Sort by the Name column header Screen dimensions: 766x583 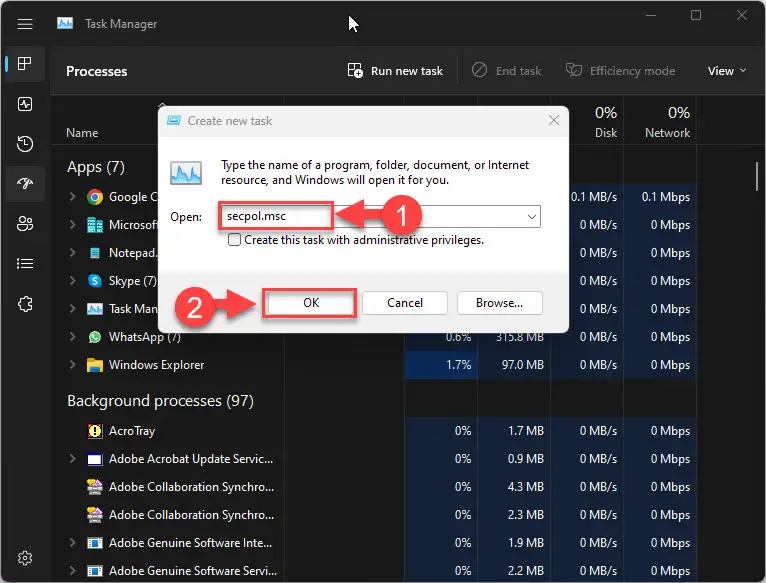pos(82,133)
